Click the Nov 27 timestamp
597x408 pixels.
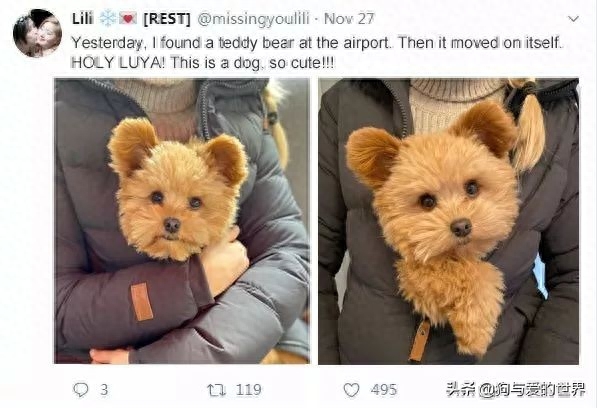click(349, 19)
